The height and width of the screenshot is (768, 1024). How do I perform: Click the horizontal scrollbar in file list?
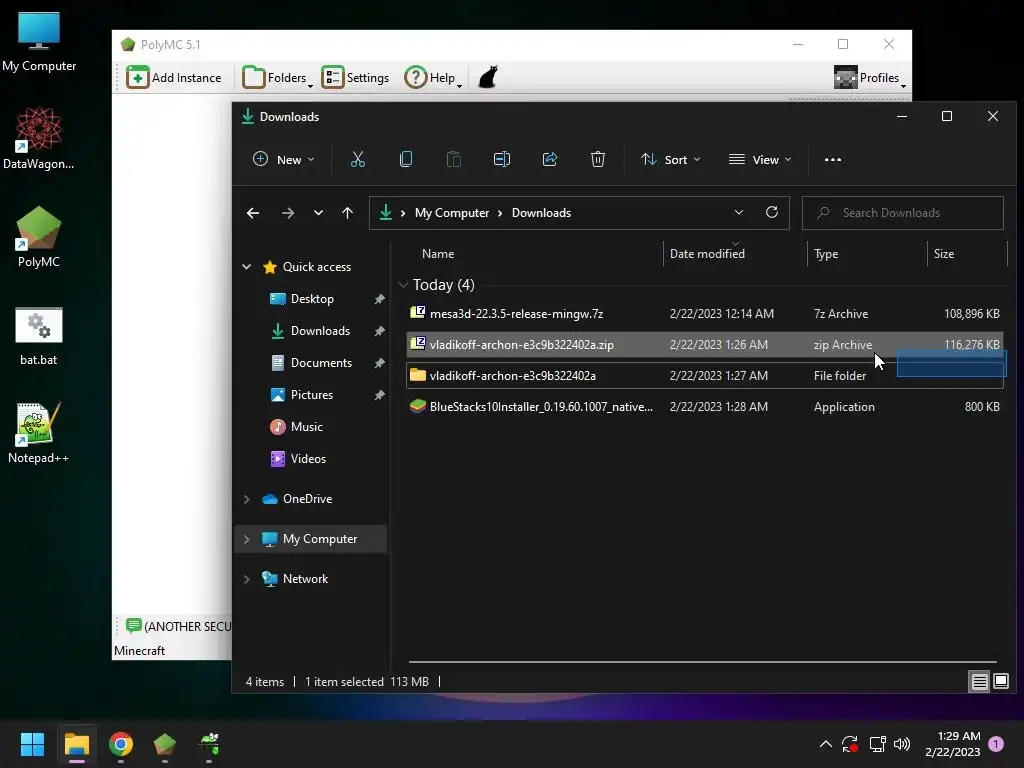[703, 662]
